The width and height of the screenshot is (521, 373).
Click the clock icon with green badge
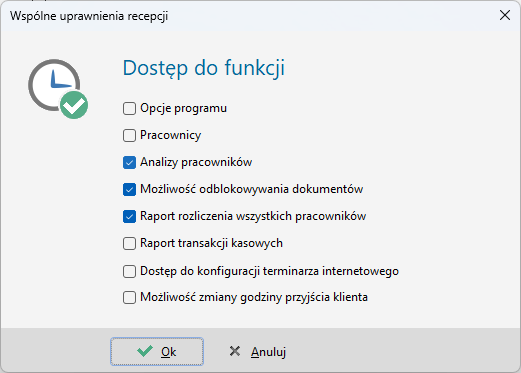[x=58, y=89]
